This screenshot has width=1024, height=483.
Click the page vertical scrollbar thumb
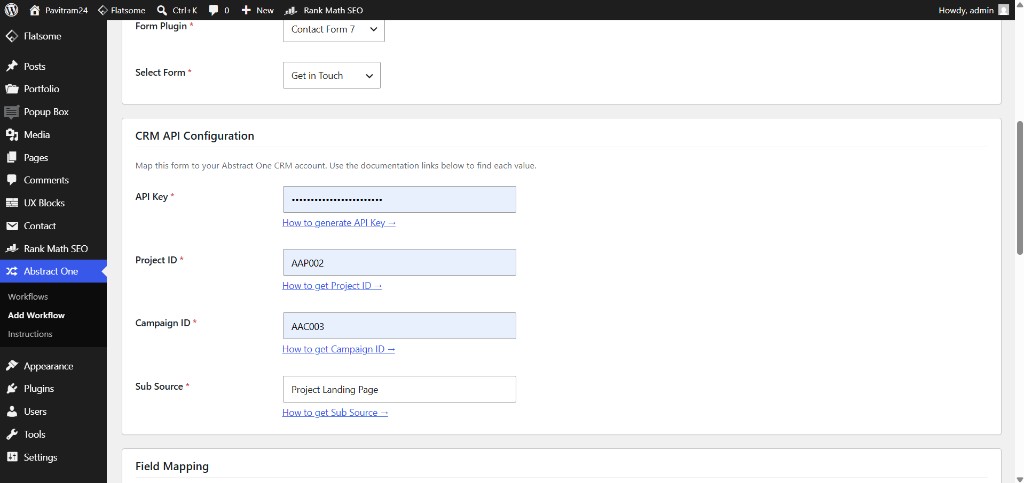pyautogui.click(x=1019, y=188)
